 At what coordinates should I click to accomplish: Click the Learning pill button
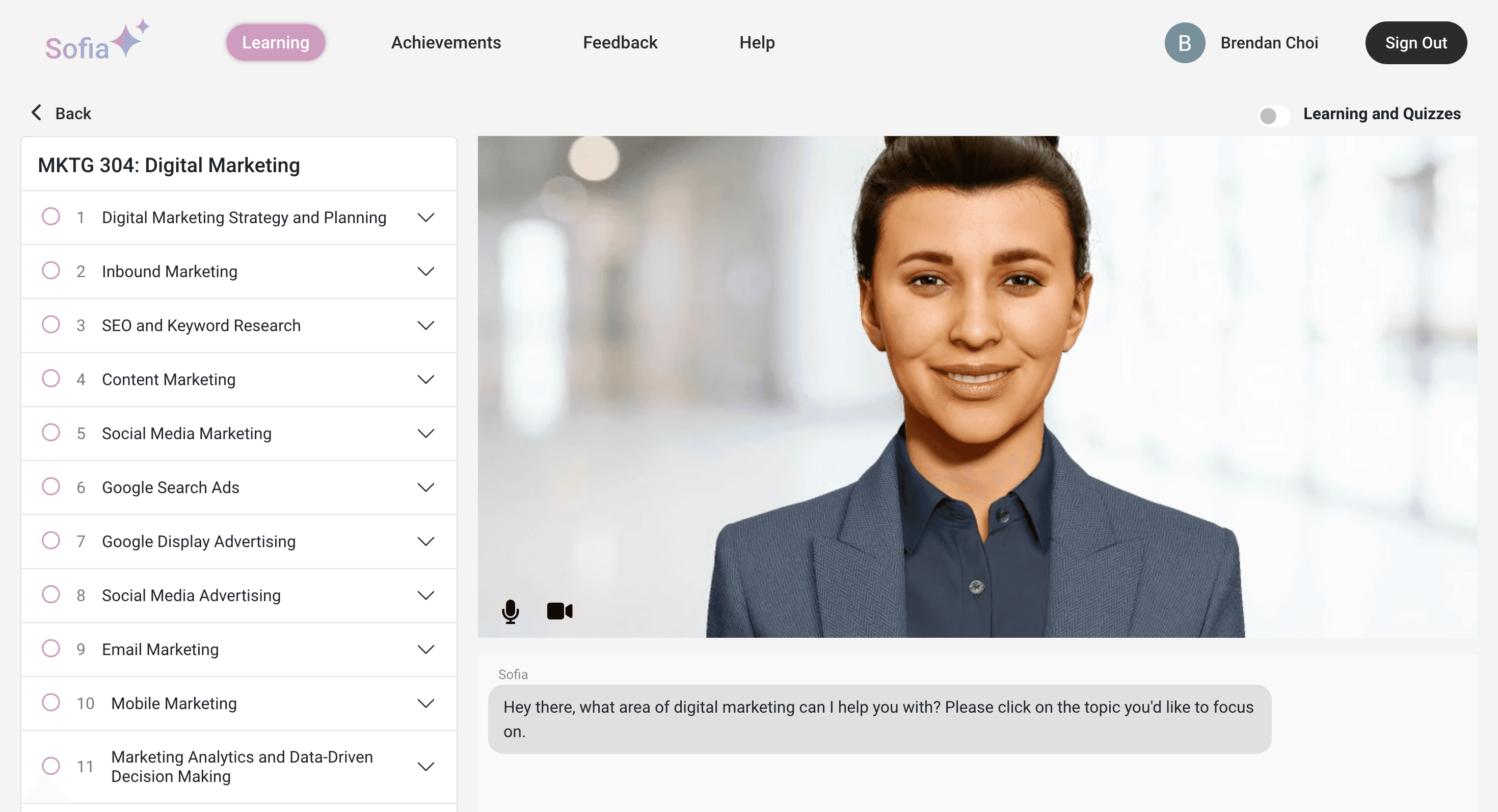(x=276, y=43)
